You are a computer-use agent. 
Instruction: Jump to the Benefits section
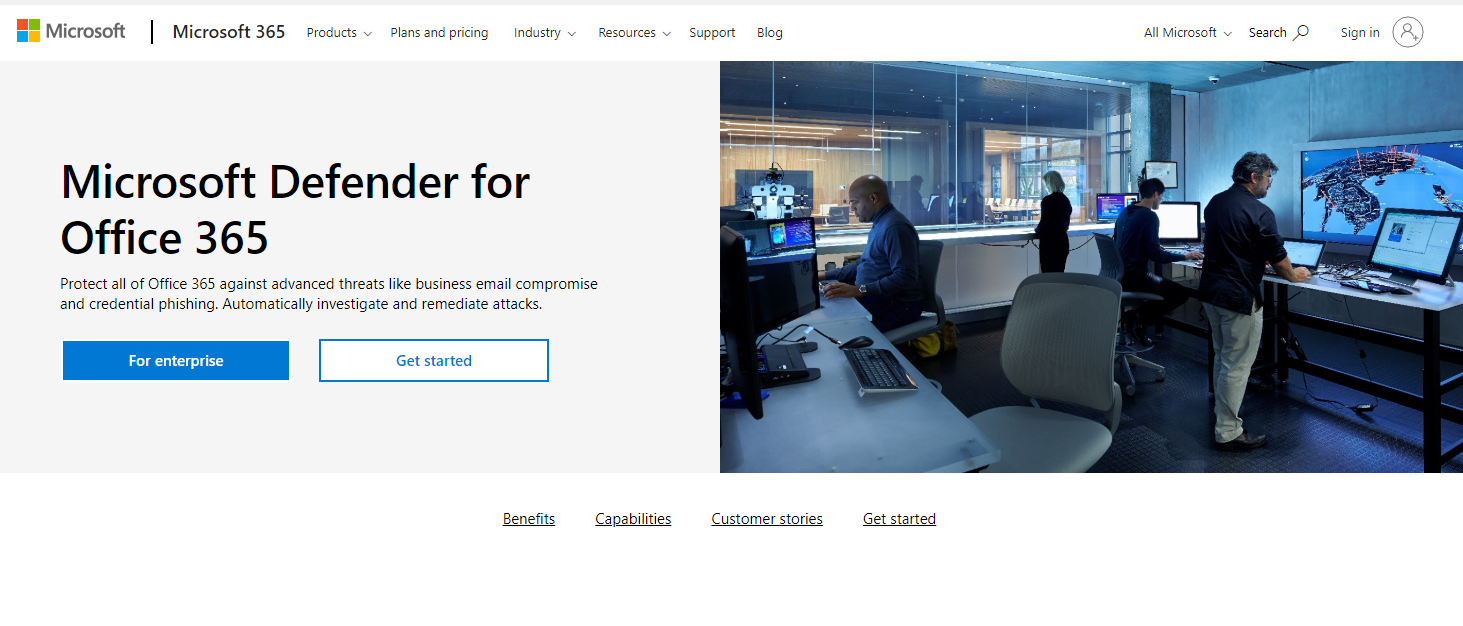coord(529,519)
